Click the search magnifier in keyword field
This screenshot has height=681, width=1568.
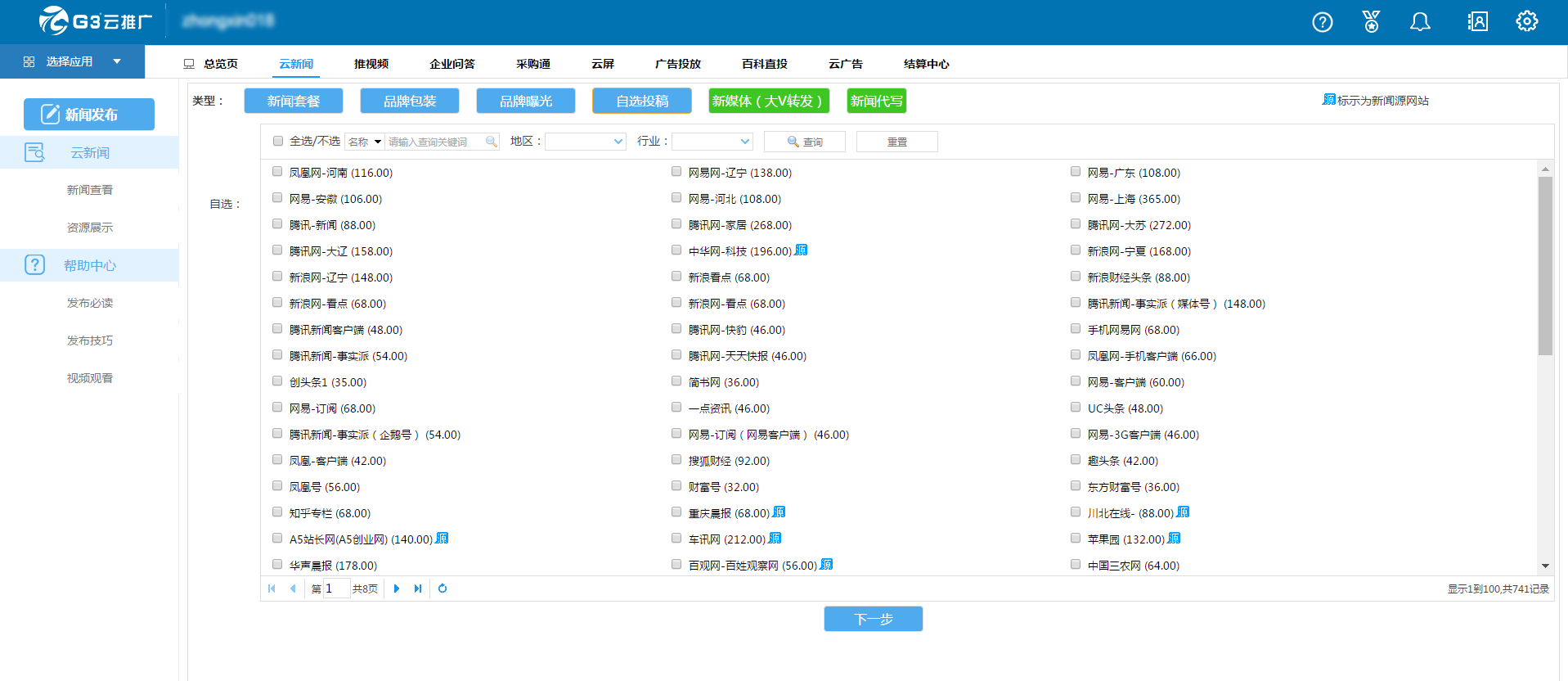[491, 142]
